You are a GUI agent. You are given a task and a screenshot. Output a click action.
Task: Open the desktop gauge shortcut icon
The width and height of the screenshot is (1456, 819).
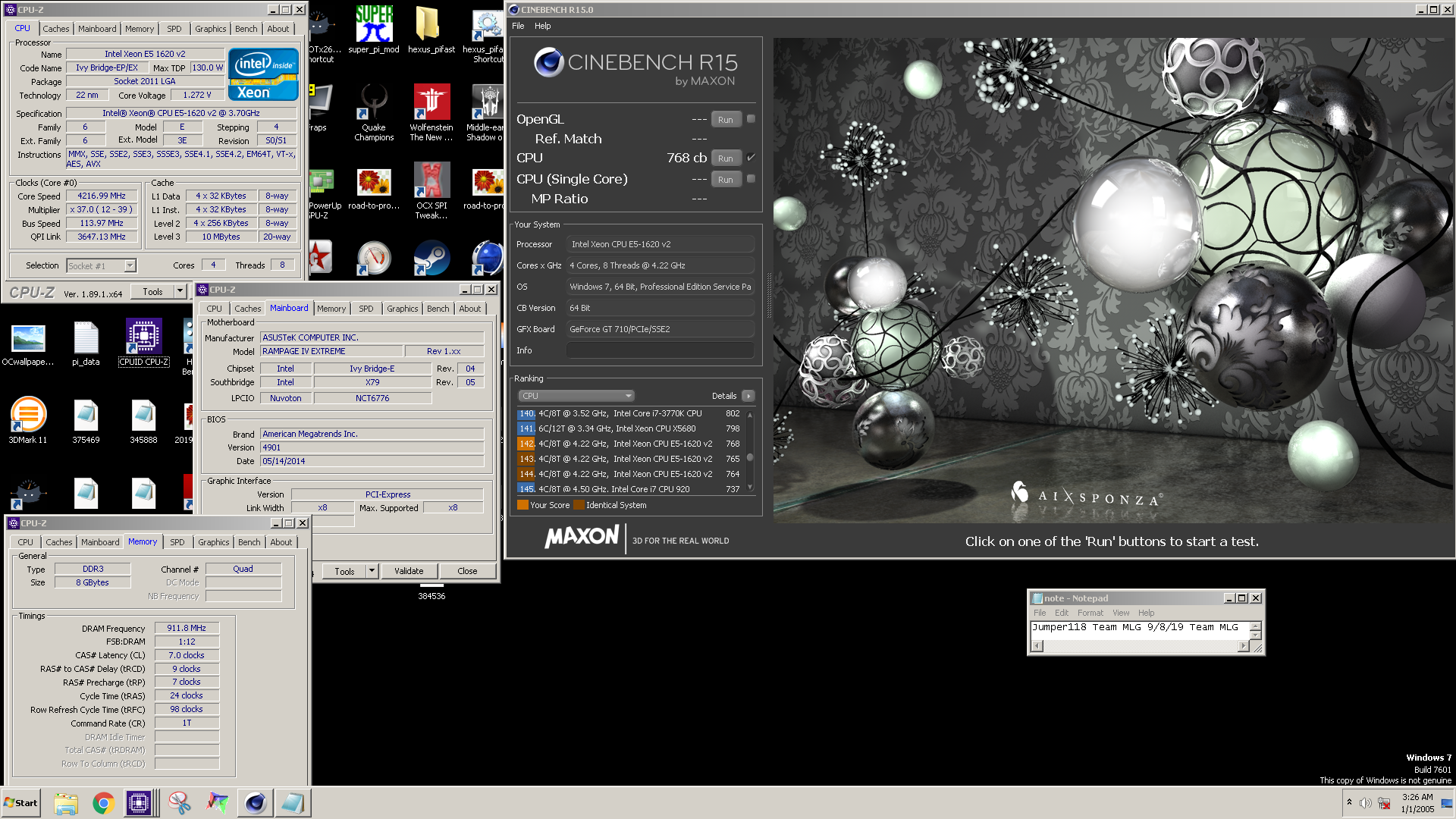point(374,258)
